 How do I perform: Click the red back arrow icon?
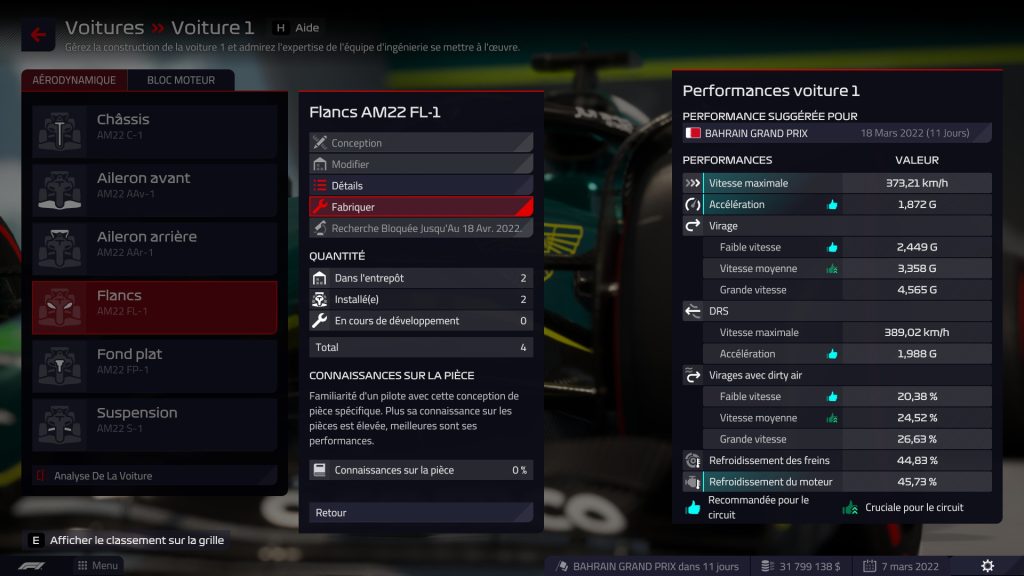(x=38, y=34)
